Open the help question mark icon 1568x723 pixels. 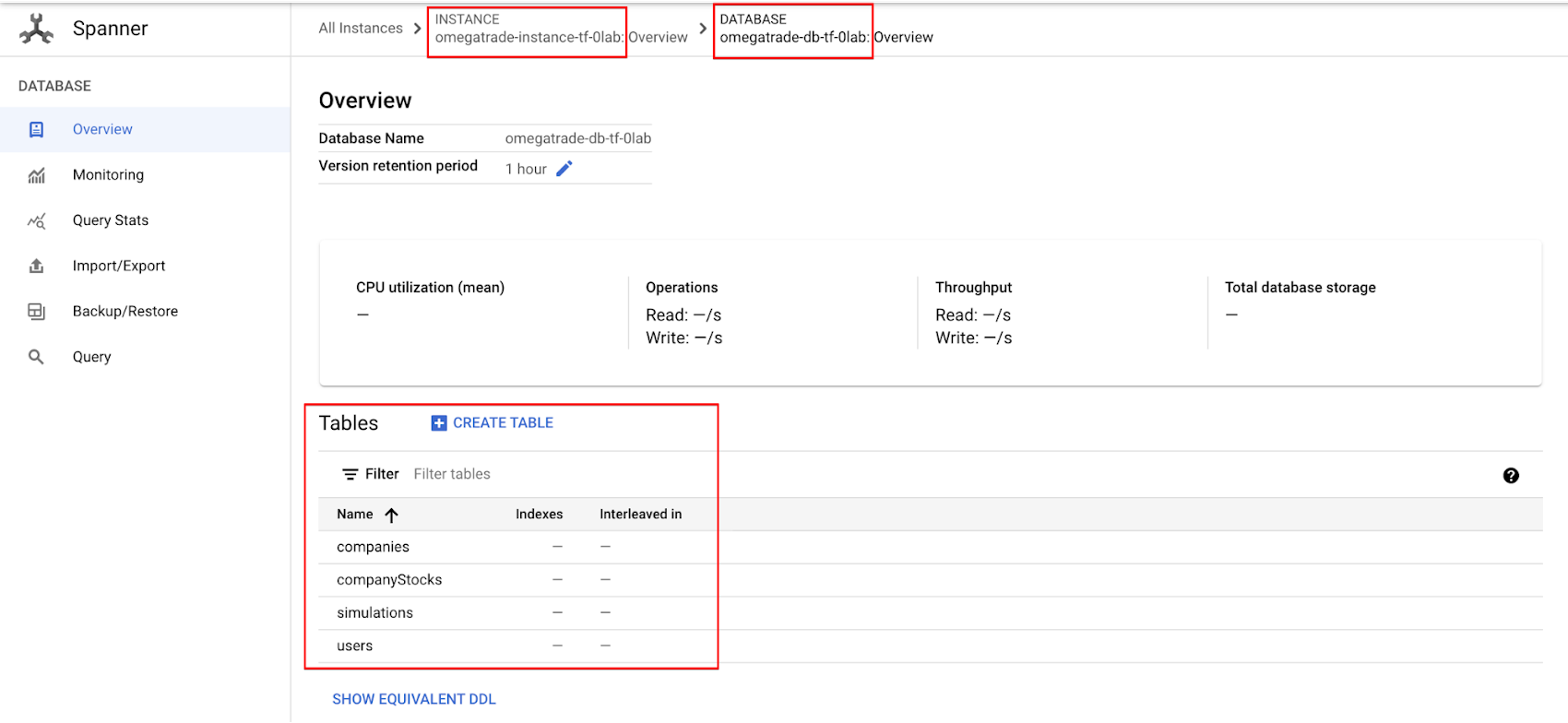point(1511,476)
